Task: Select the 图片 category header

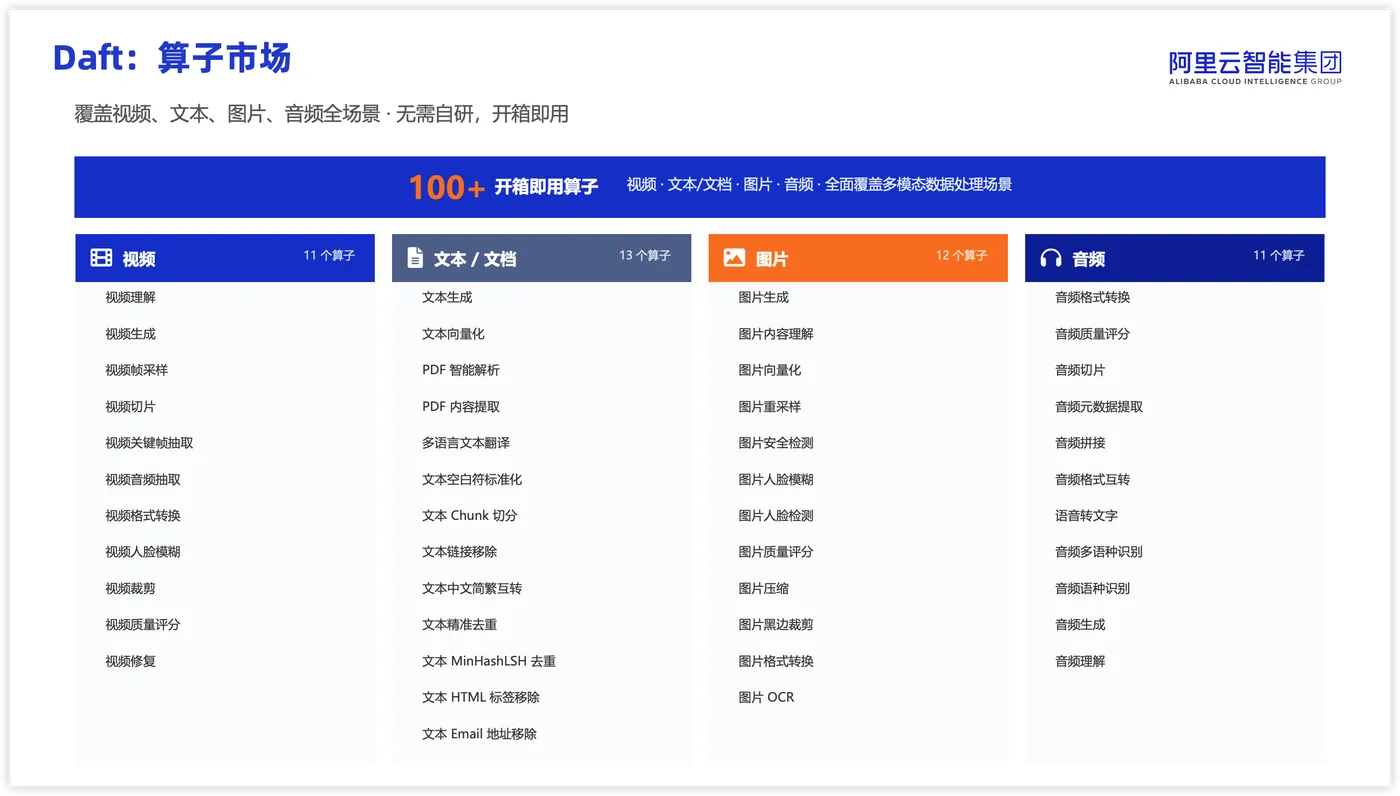Action: [x=858, y=258]
